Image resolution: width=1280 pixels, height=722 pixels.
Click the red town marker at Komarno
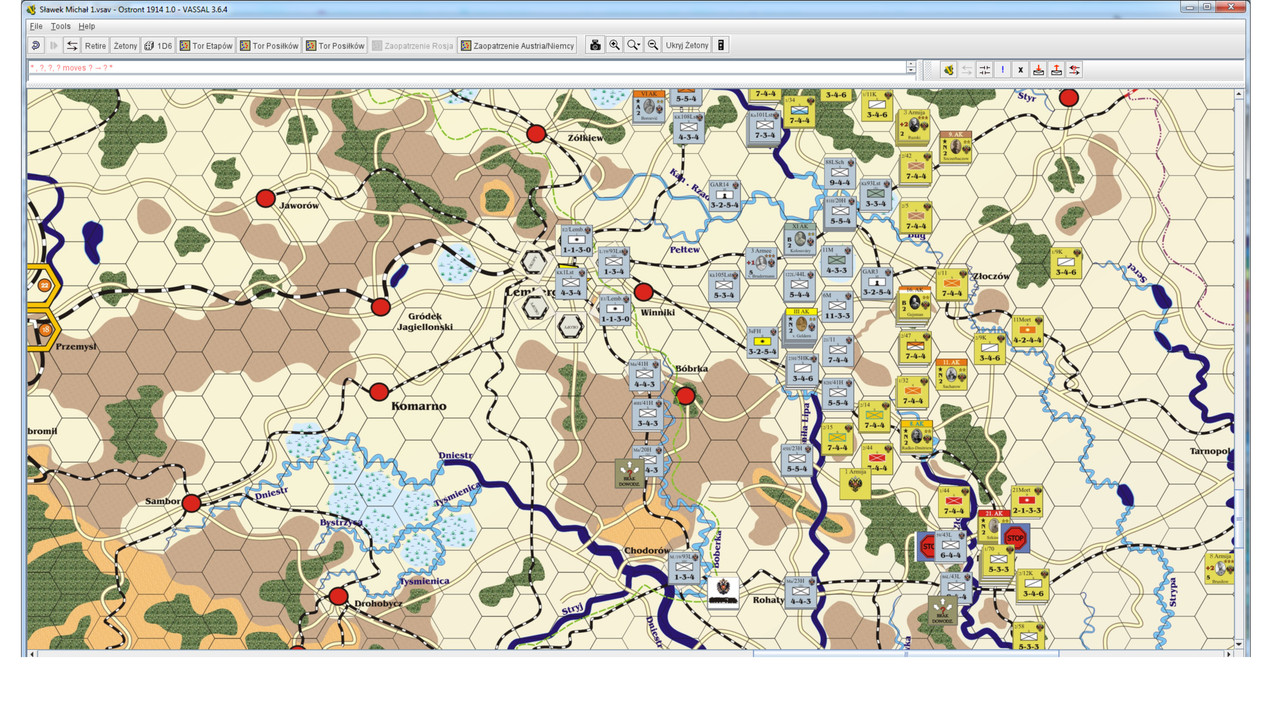[x=379, y=392]
